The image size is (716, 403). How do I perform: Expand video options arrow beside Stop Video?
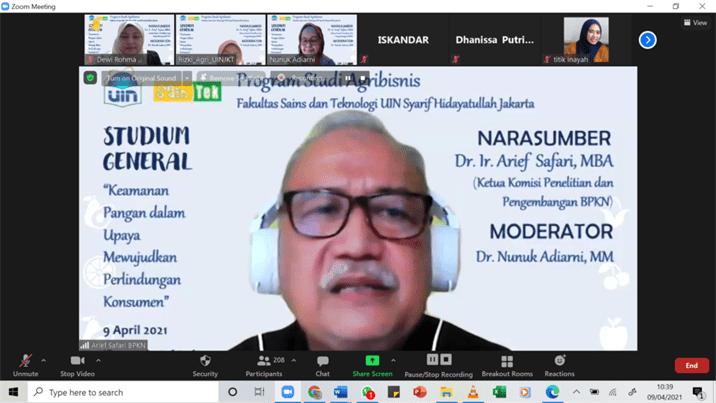98,360
